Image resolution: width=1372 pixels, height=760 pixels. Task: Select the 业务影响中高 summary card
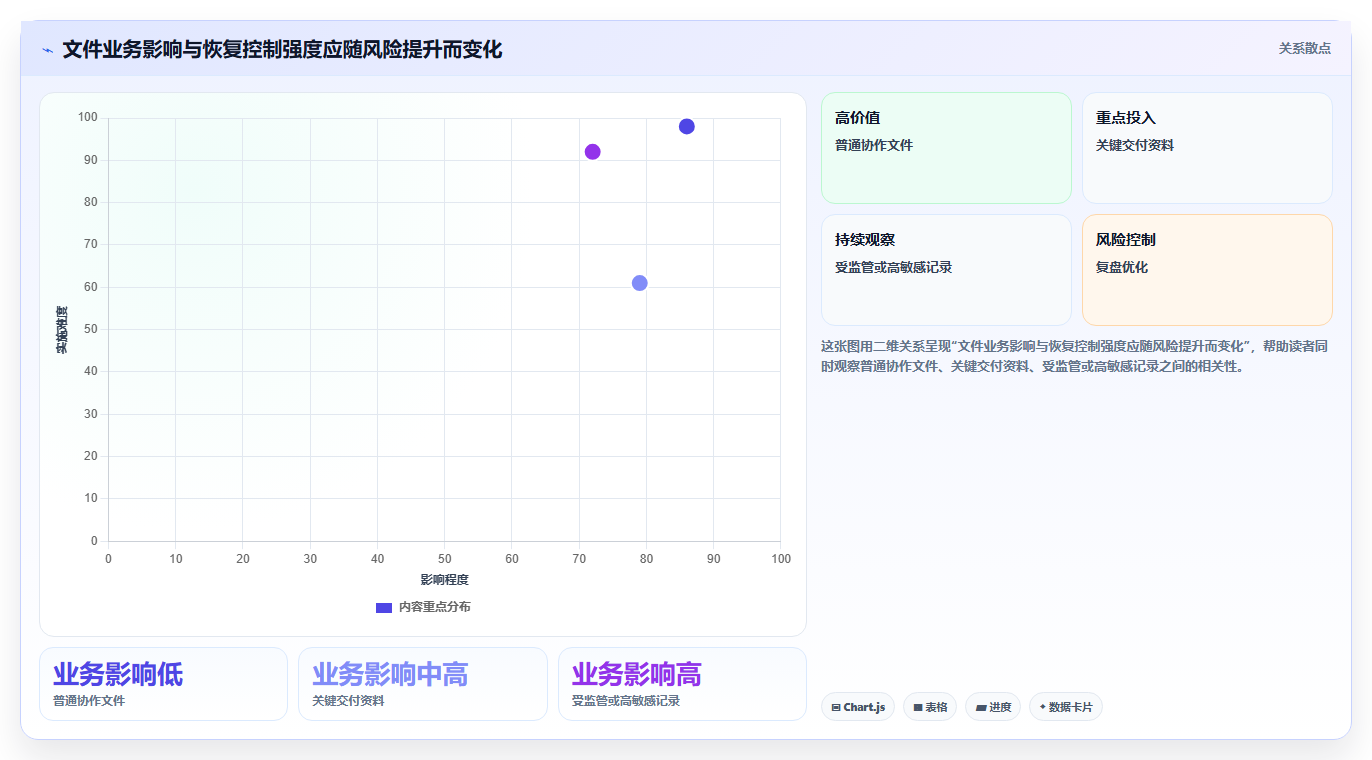tap(423, 684)
